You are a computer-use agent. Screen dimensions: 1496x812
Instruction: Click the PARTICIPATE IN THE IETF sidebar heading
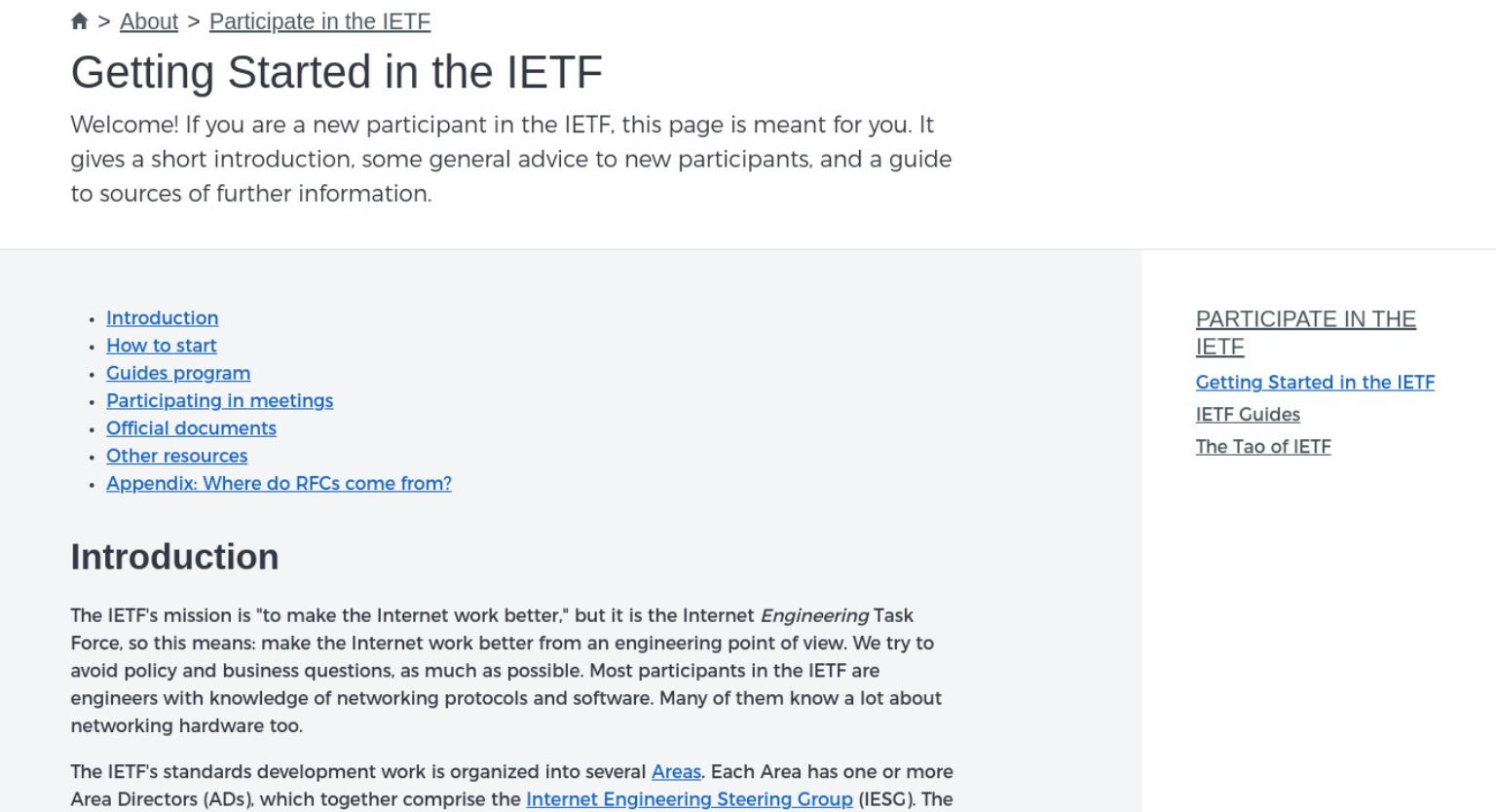pyautogui.click(x=1305, y=333)
